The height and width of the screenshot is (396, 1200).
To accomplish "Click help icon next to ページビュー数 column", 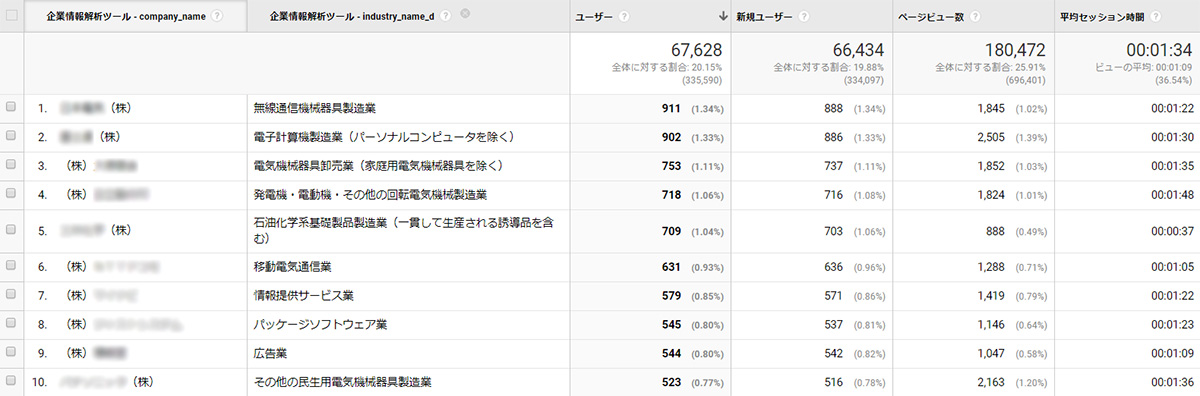I will (975, 16).
